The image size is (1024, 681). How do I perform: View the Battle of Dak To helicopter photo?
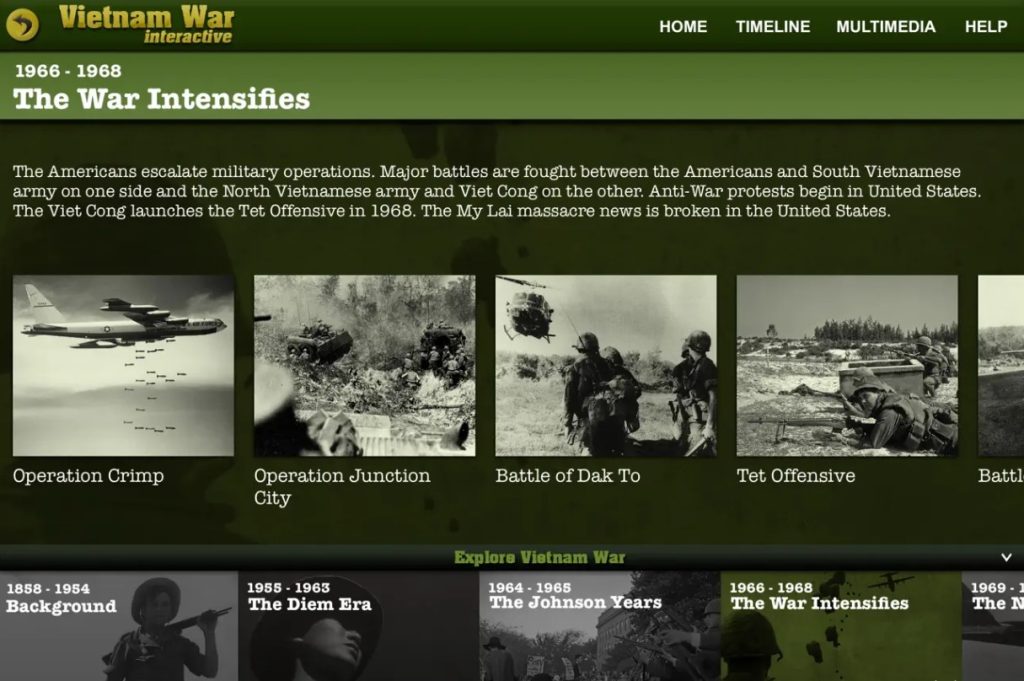click(604, 366)
